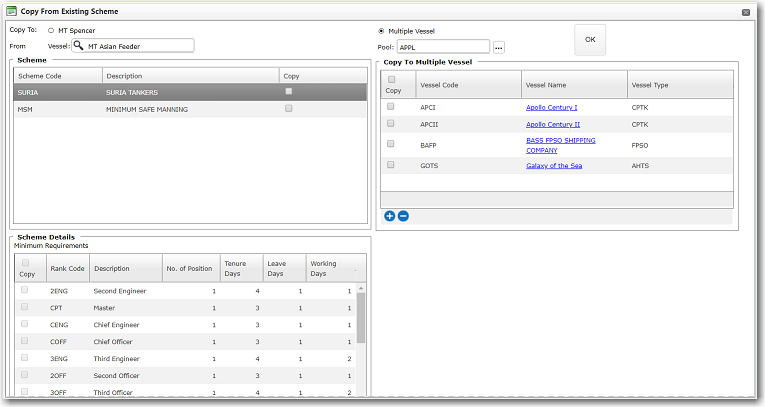The width and height of the screenshot is (765, 407).
Task: Select the MT Spencer radio button
Action: pyautogui.click(x=51, y=31)
